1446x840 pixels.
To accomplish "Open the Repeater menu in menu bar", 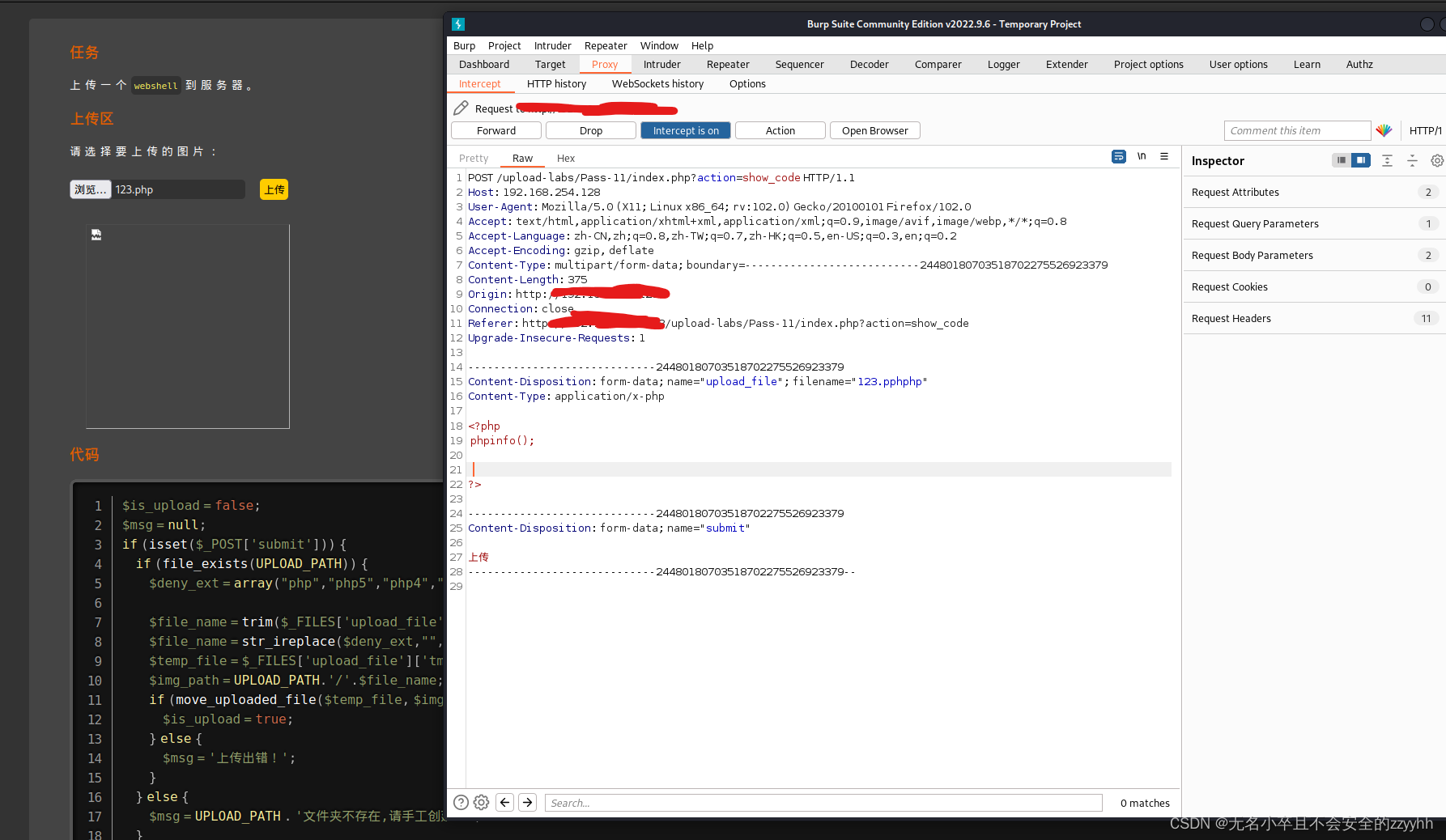I will (606, 45).
